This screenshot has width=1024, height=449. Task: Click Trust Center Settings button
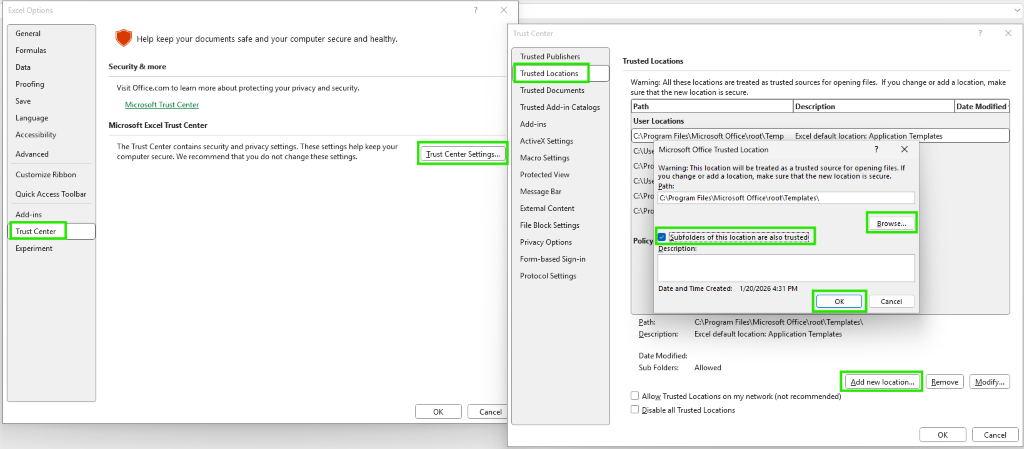(462, 154)
